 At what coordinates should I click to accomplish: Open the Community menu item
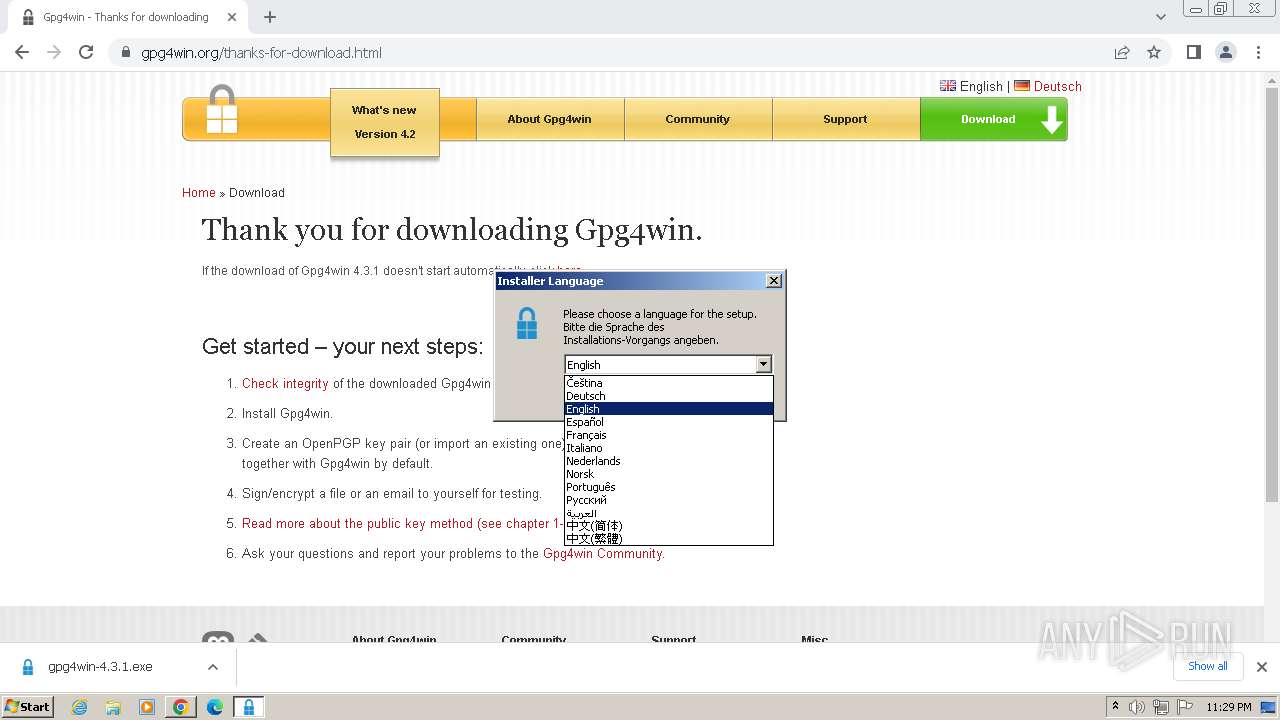click(x=697, y=119)
